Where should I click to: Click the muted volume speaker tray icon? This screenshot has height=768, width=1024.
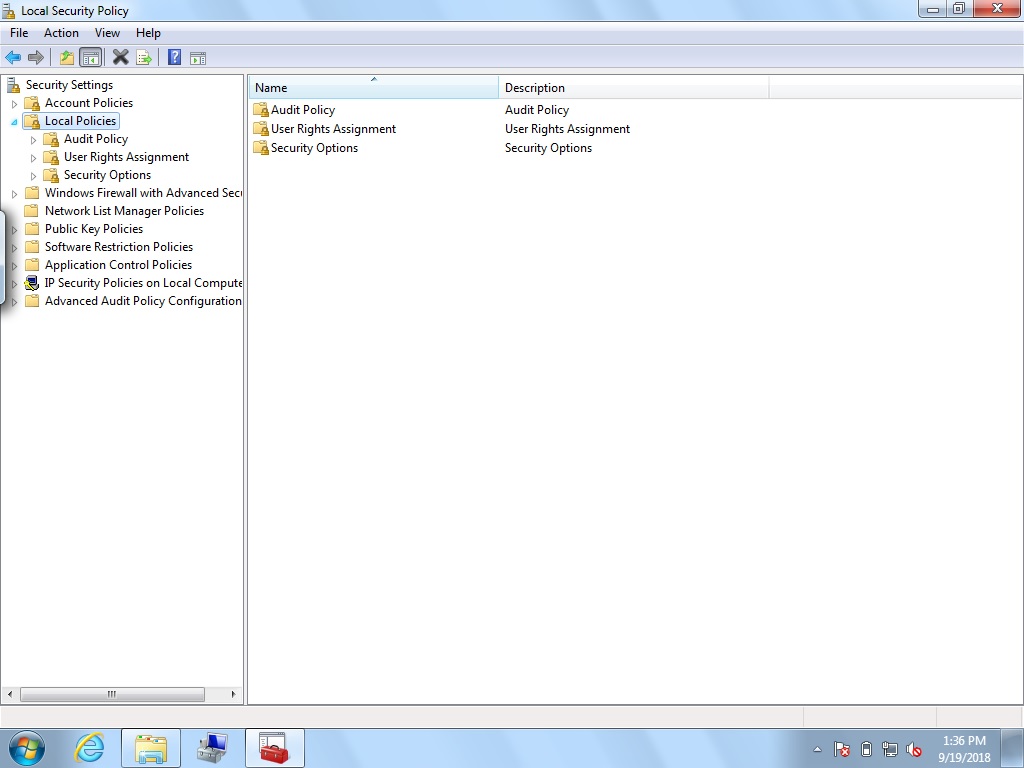[913, 749]
